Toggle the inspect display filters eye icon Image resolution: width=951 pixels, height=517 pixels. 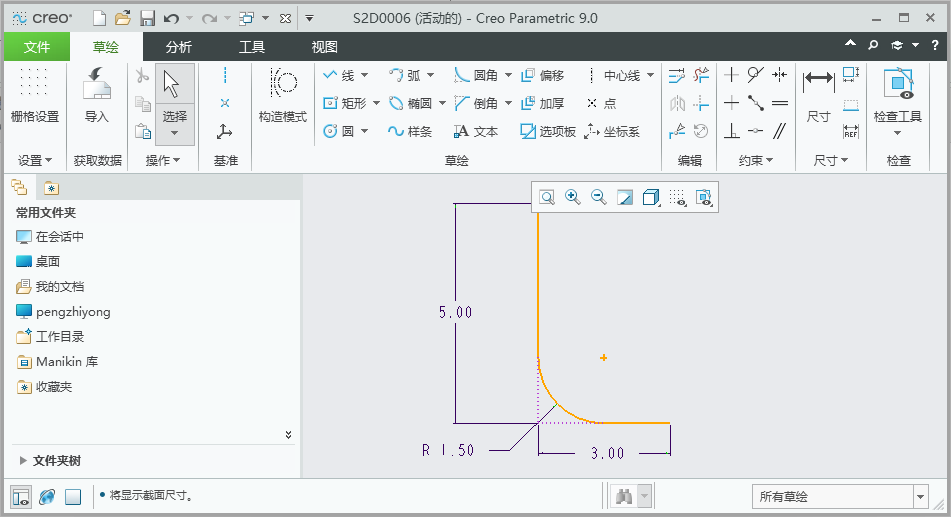pos(704,197)
